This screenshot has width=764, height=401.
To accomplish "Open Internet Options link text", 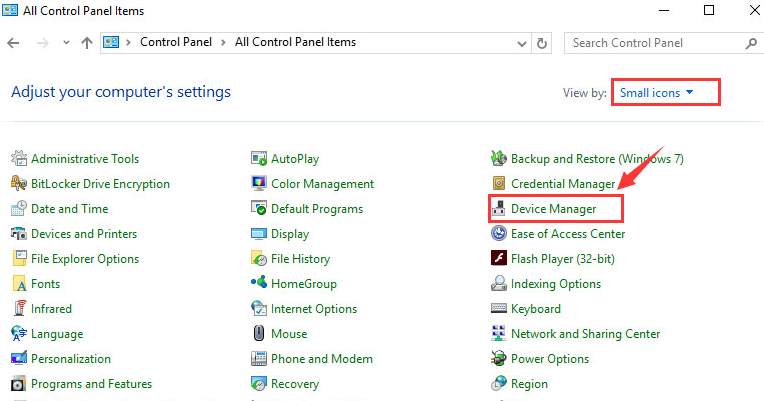I will 314,308.
